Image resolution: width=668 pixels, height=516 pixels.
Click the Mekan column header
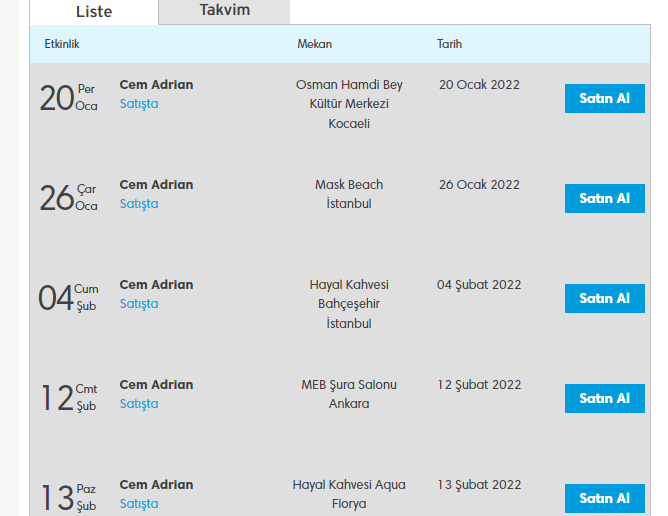(314, 45)
